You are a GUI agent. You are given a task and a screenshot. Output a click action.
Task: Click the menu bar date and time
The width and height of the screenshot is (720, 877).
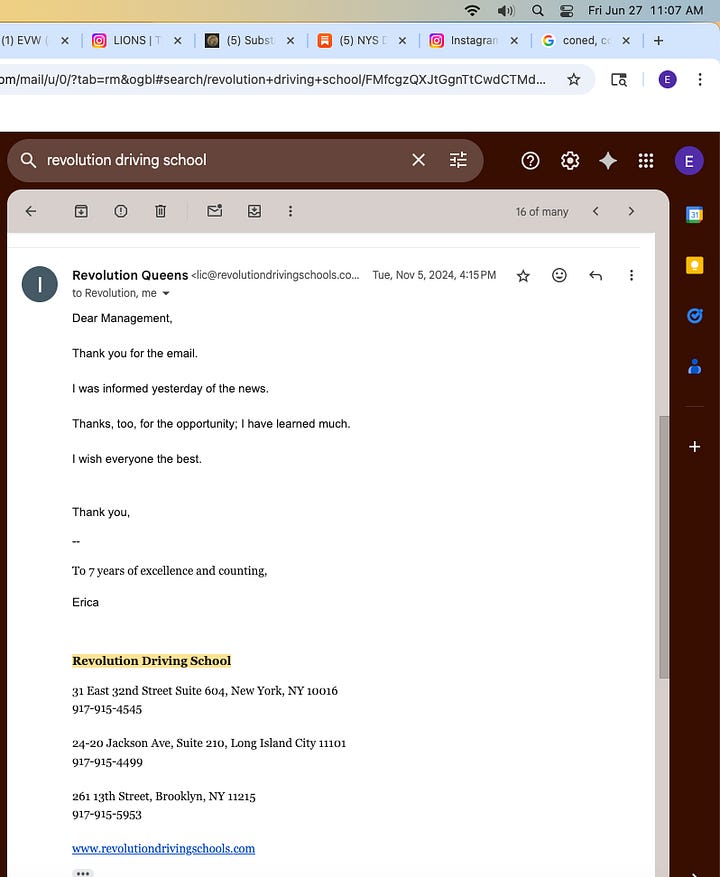pos(645,10)
